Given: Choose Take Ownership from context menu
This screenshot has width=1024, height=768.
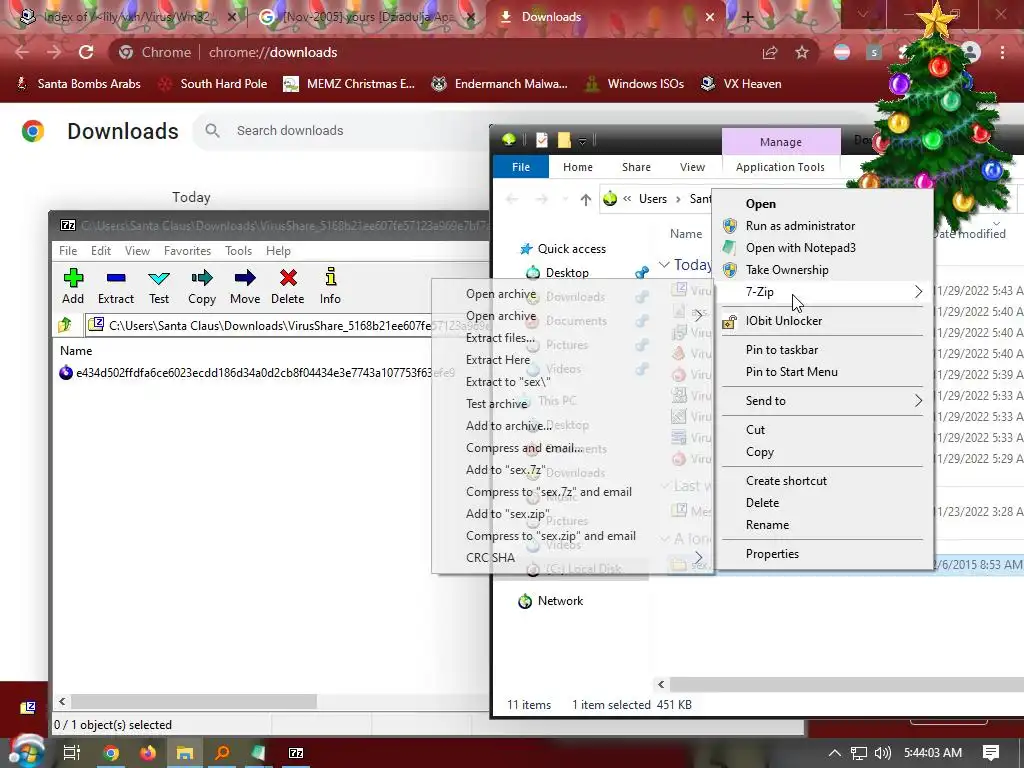Looking at the screenshot, I should click(x=823, y=270).
